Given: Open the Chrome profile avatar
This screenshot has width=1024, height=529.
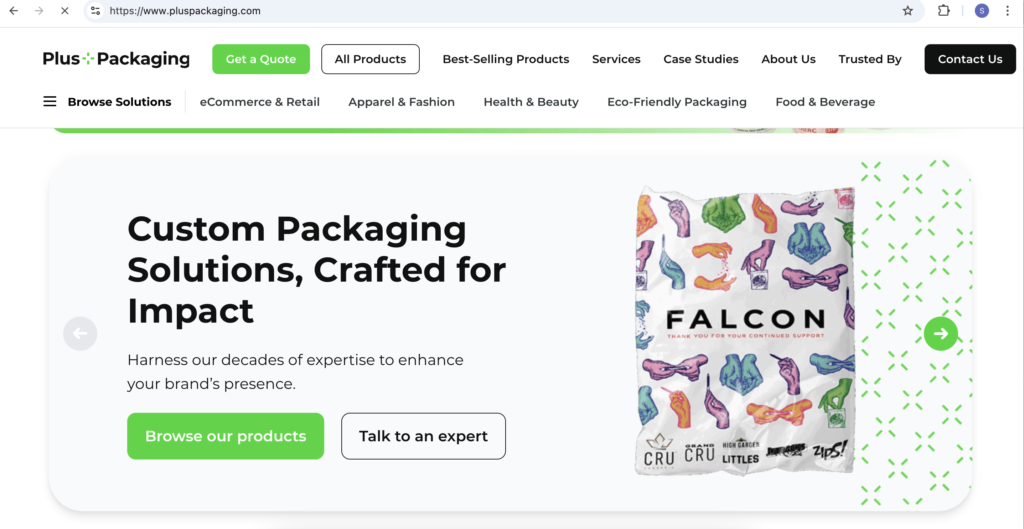Looking at the screenshot, I should [981, 11].
